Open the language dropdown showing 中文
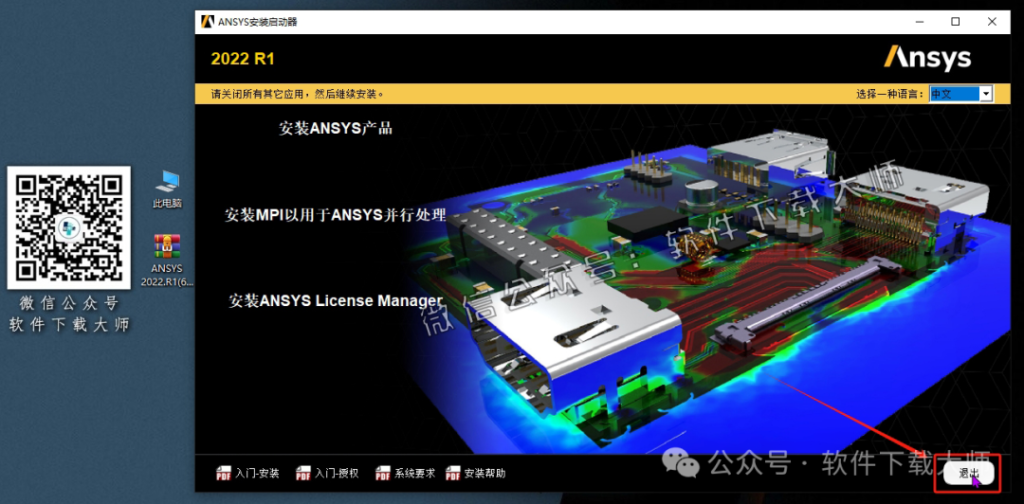This screenshot has height=504, width=1024. 961,94
